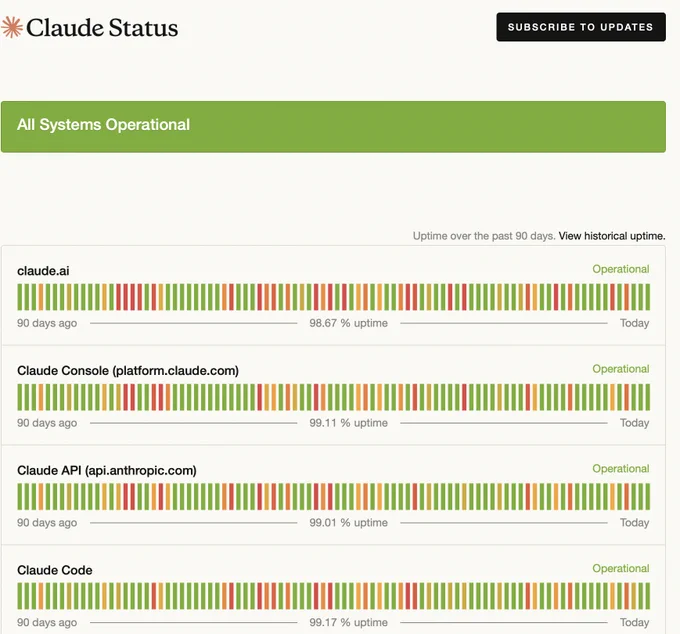Click the Operational status of Claude Code
The width and height of the screenshot is (680, 634).
point(621,568)
